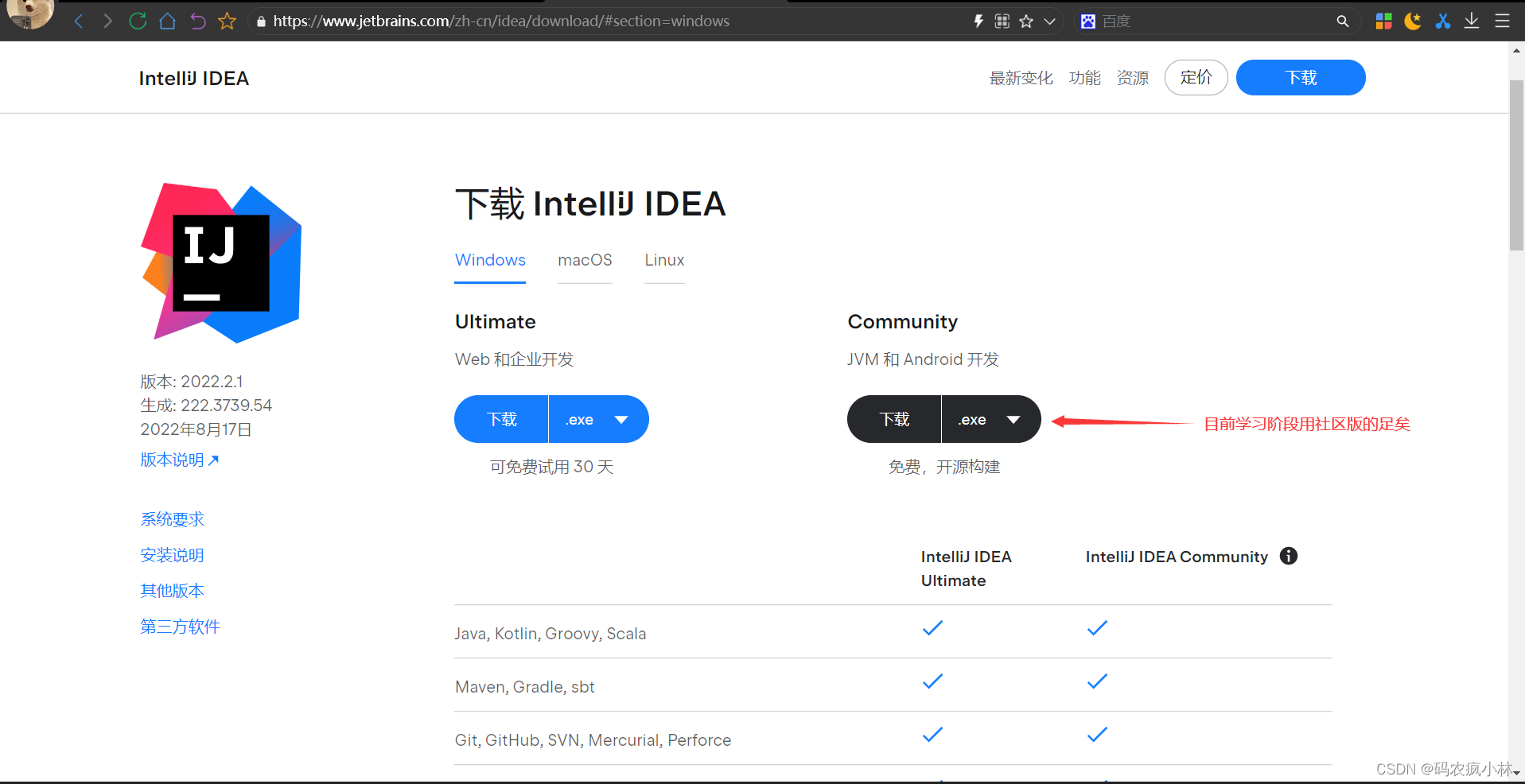Click the 'Ultimate' edition heading

(x=496, y=322)
